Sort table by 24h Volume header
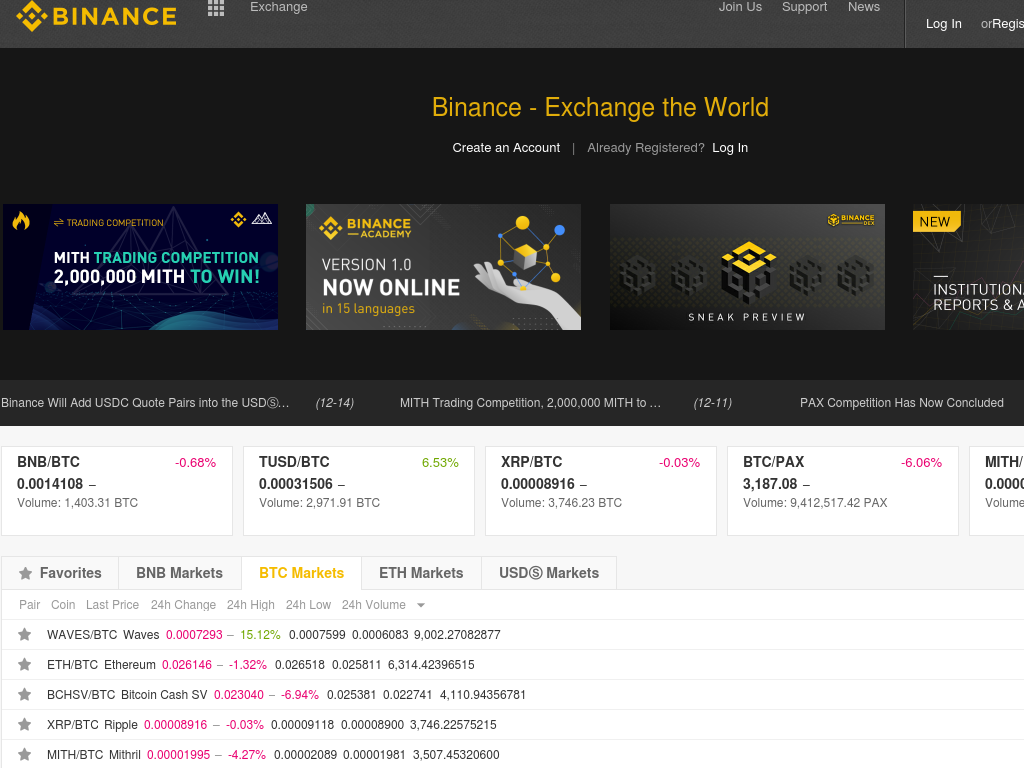This screenshot has height=768, width=1024. pyautogui.click(x=374, y=605)
